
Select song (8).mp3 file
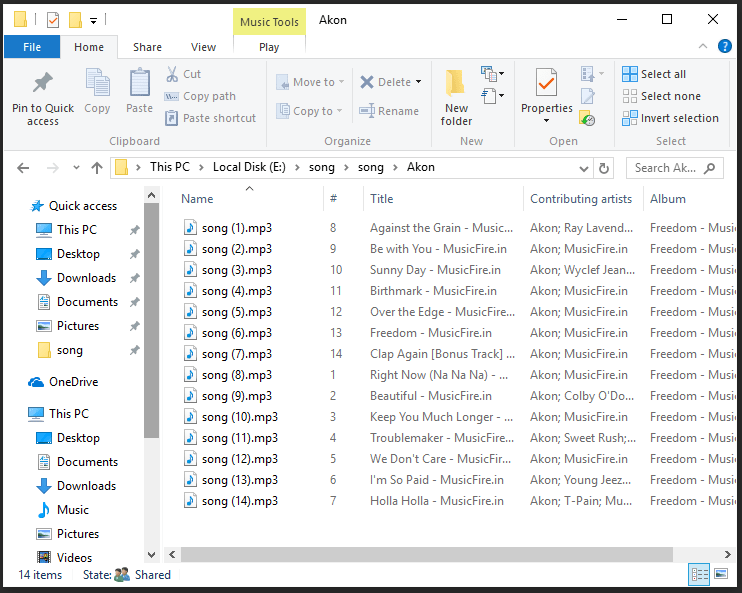(x=228, y=375)
